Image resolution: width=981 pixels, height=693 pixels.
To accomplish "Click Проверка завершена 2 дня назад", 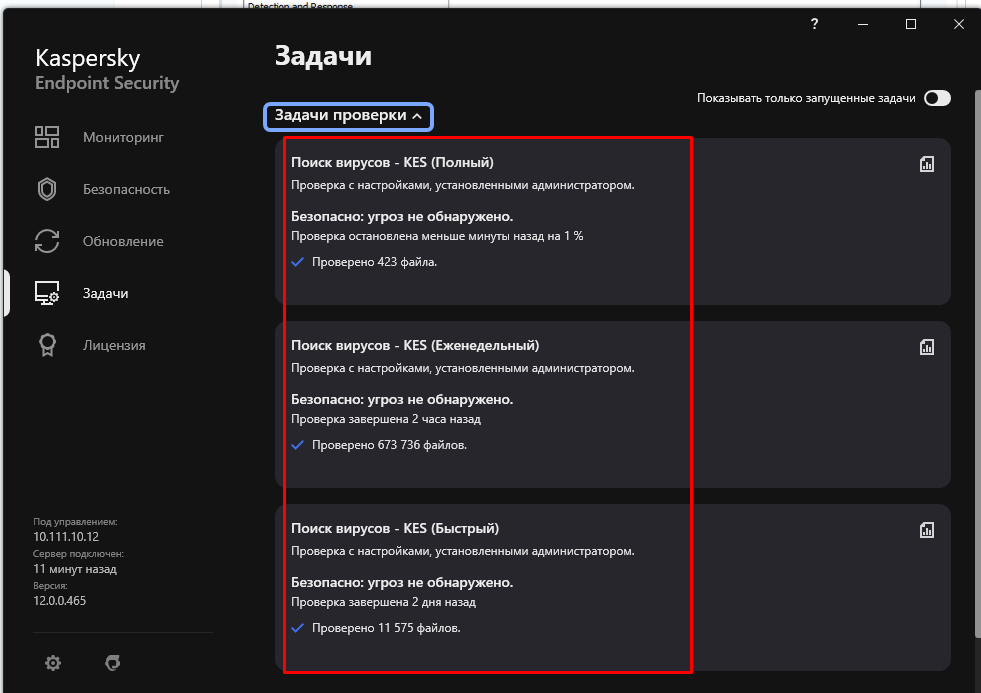I will (384, 602).
